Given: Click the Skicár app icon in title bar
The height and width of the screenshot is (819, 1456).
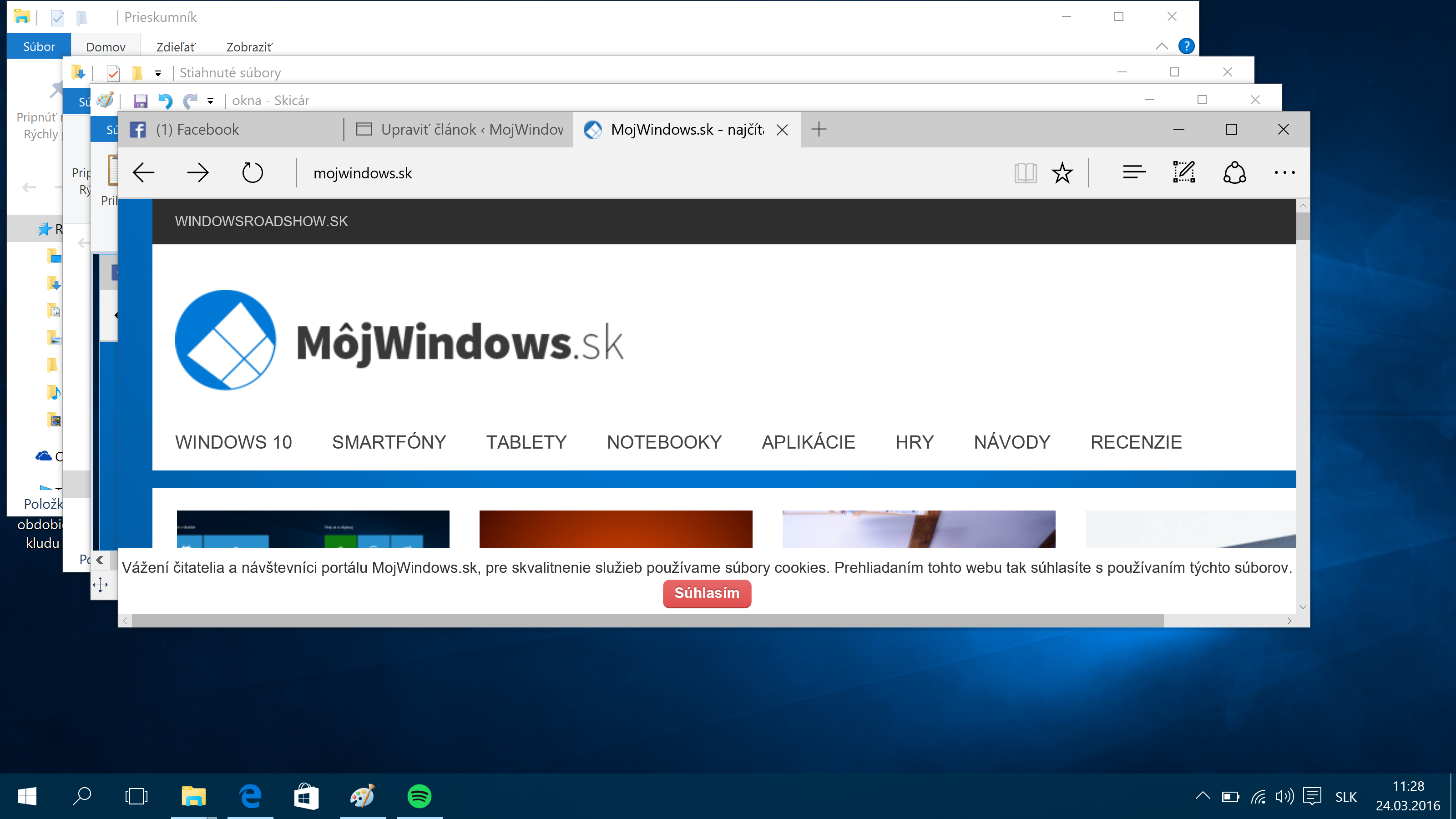Looking at the screenshot, I should pyautogui.click(x=105, y=100).
